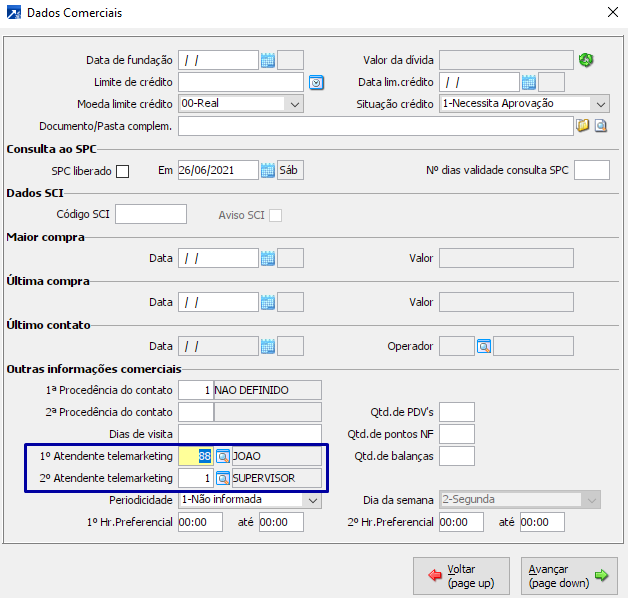Click 1ª Procedência do contato code field
This screenshot has height=598, width=628.
pos(195,391)
